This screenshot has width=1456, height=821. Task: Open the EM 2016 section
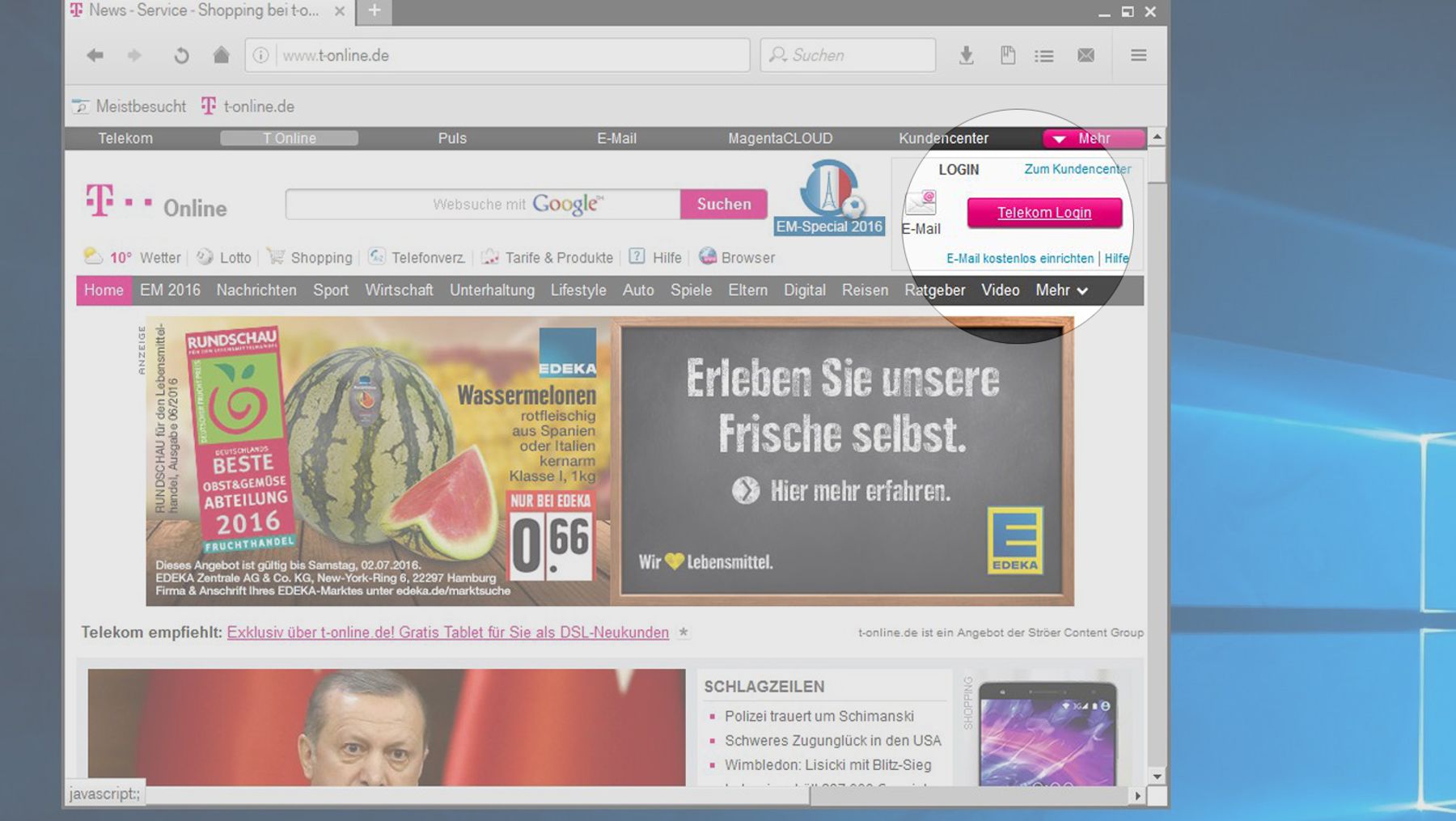pos(170,290)
